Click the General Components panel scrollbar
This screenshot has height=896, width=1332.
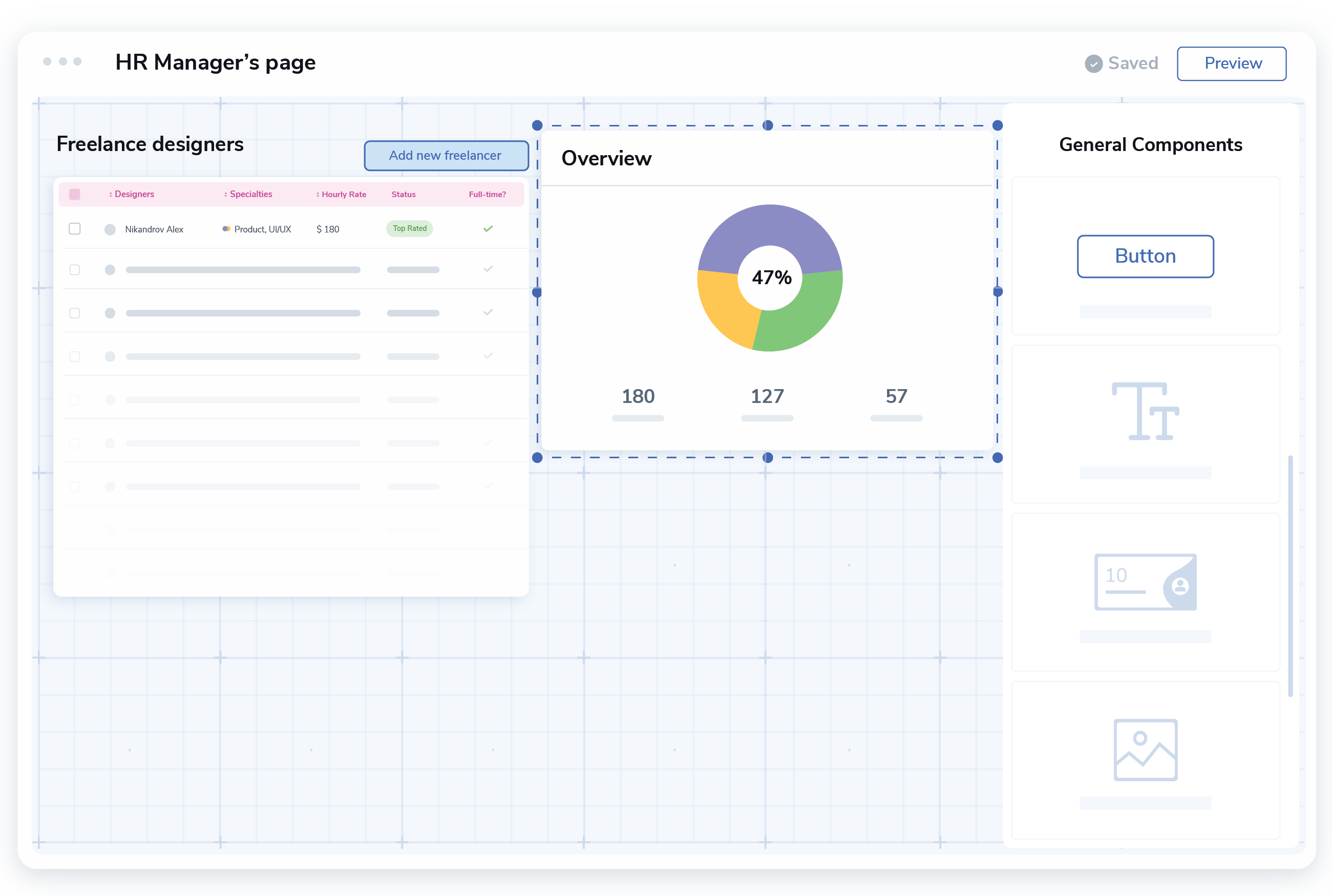1289,576
